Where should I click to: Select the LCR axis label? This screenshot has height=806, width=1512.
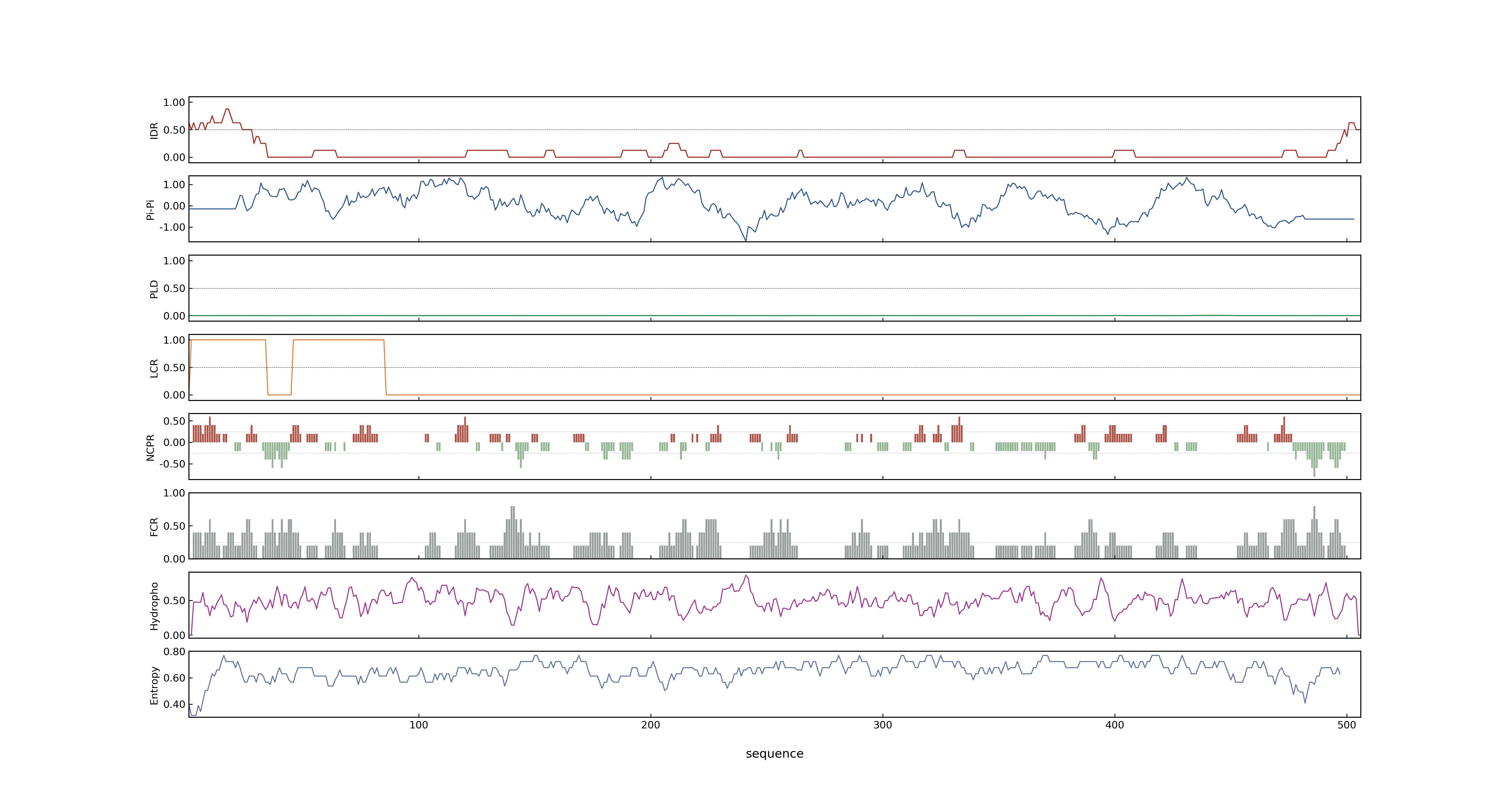tap(154, 368)
